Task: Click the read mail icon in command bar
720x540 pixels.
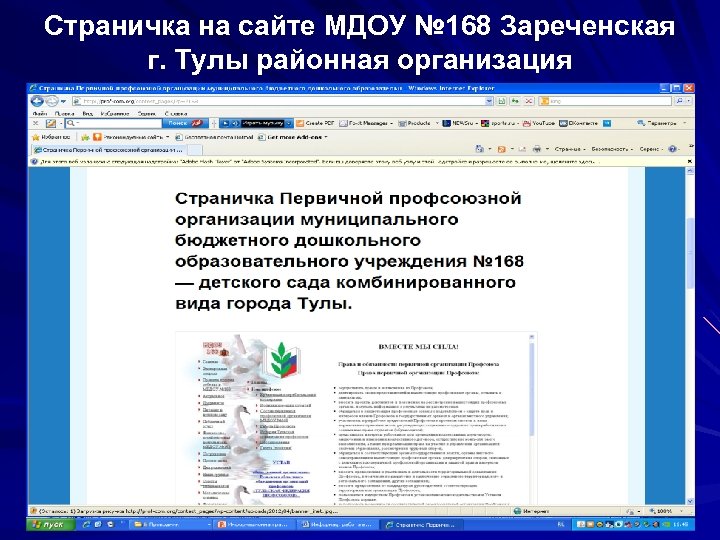Action: [522, 149]
